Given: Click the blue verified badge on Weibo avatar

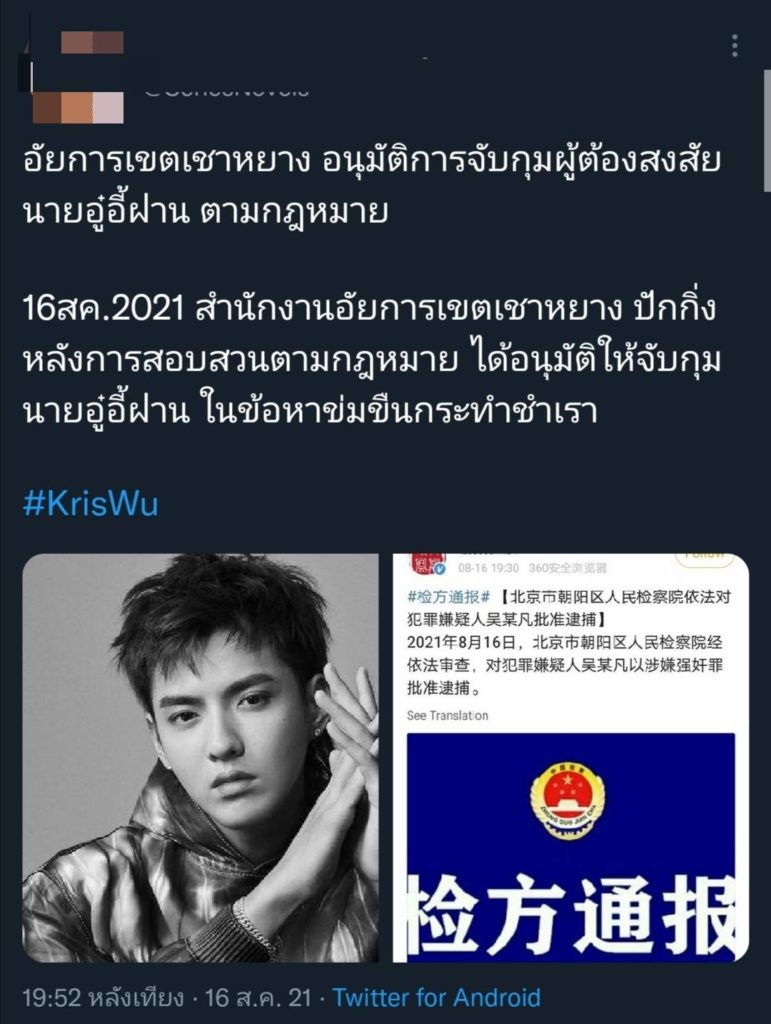Looking at the screenshot, I should point(439,571).
